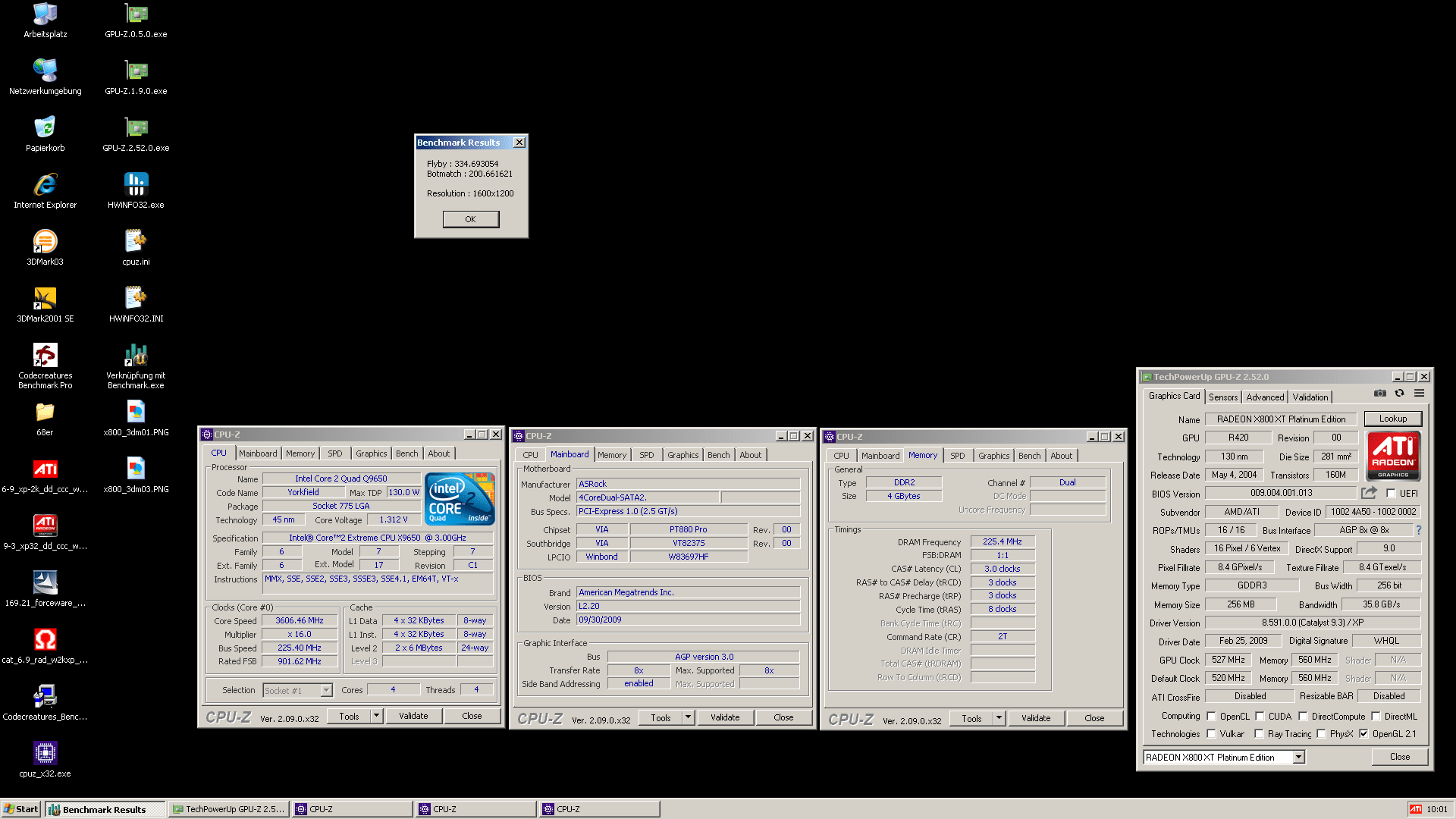This screenshot has width=1456, height=819.
Task: Open Codecreatures Benchmark Pro desktop icon
Action: click(x=45, y=355)
